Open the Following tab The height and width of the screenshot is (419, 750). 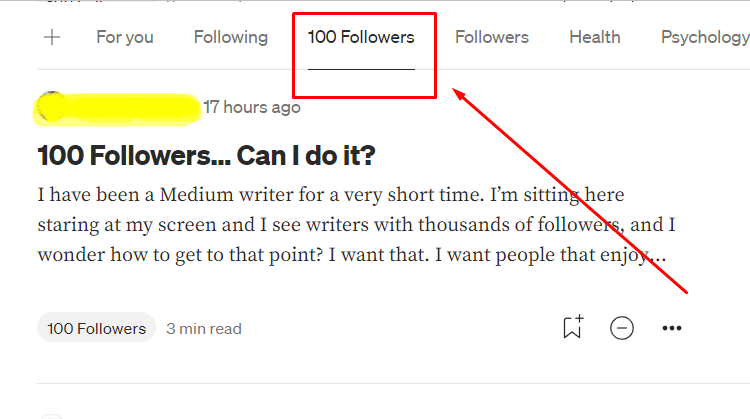(231, 37)
